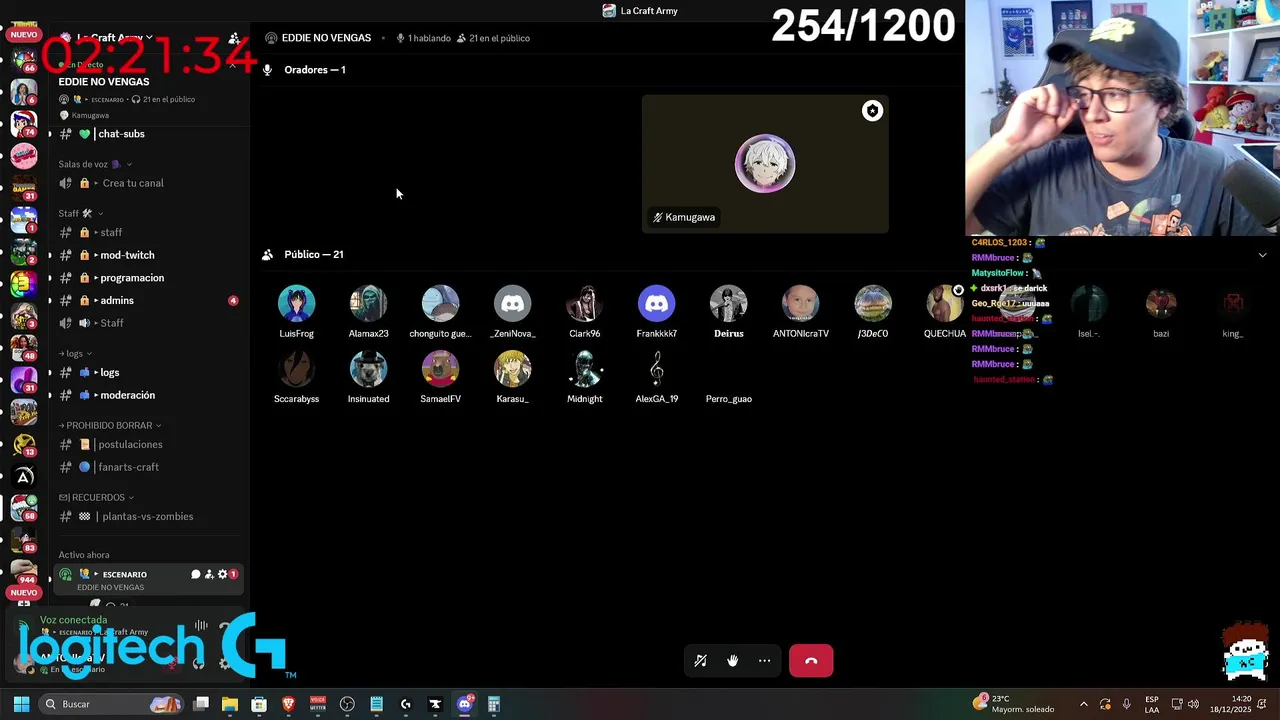Open the plantas-vs-zombies channel
Screen dimensions: 1280x720
148,517
